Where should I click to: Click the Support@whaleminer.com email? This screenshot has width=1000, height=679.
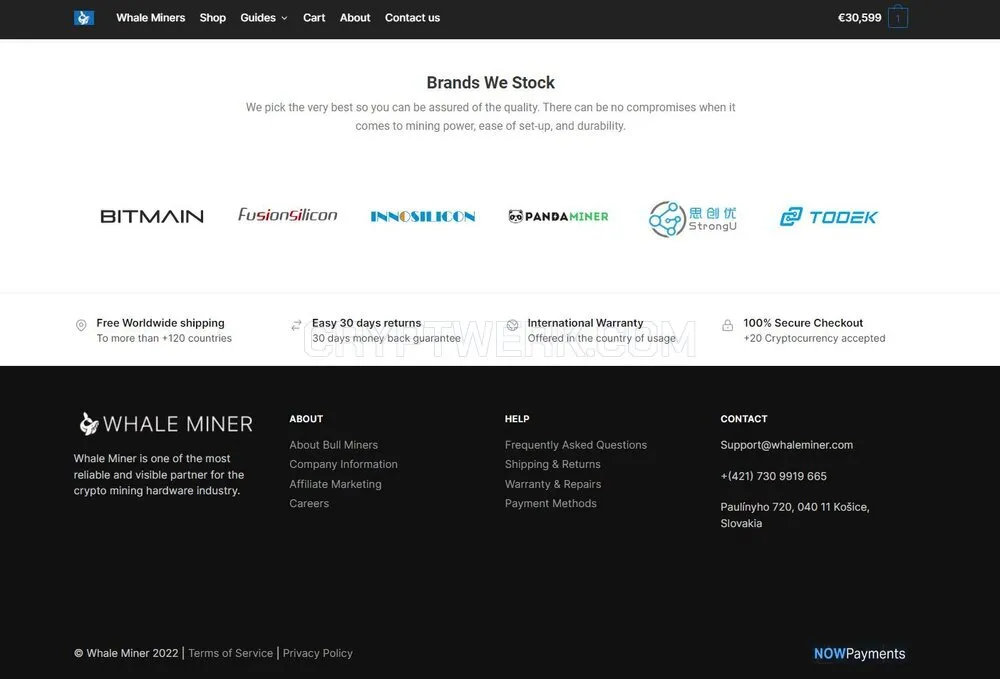click(786, 445)
